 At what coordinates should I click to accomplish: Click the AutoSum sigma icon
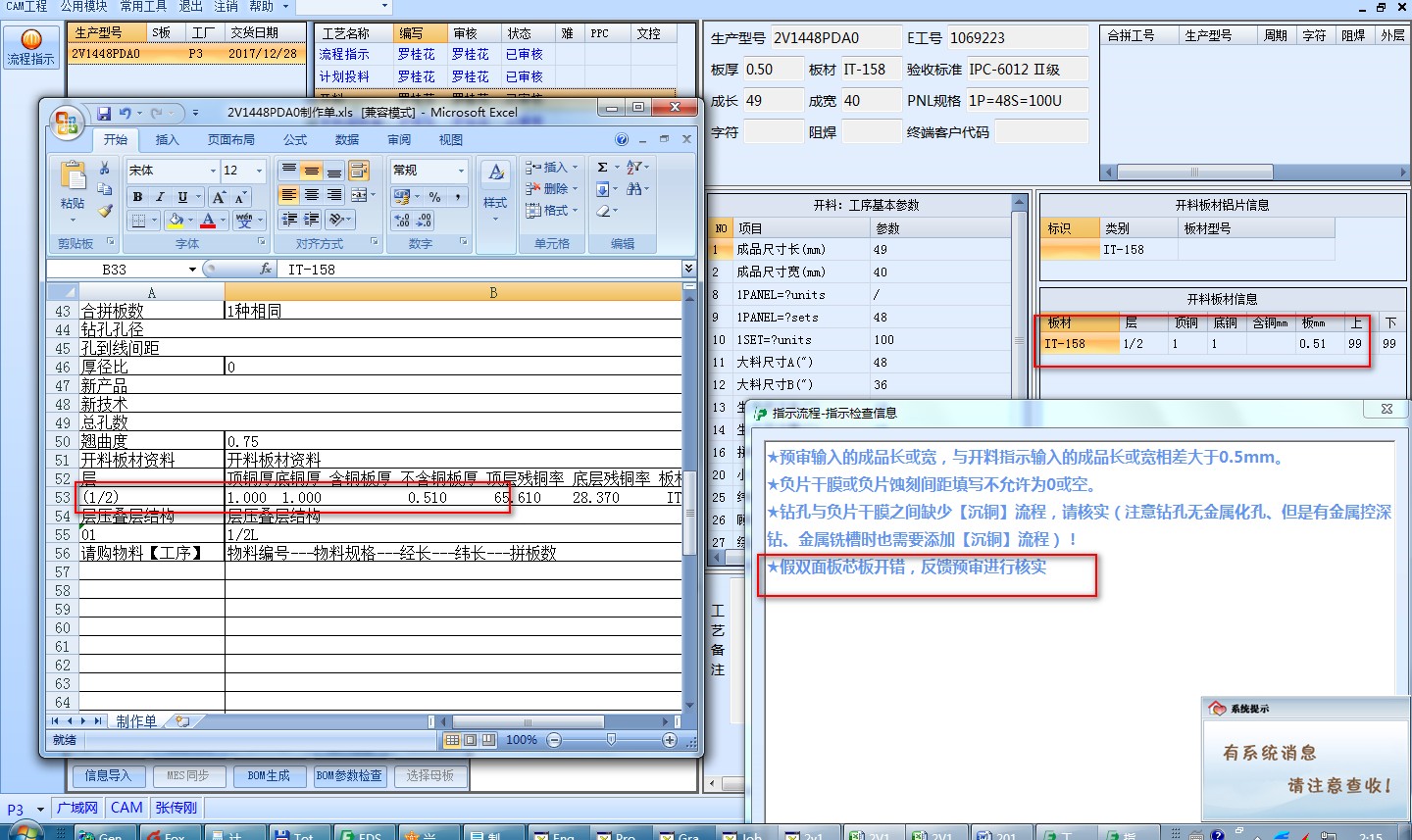[602, 168]
